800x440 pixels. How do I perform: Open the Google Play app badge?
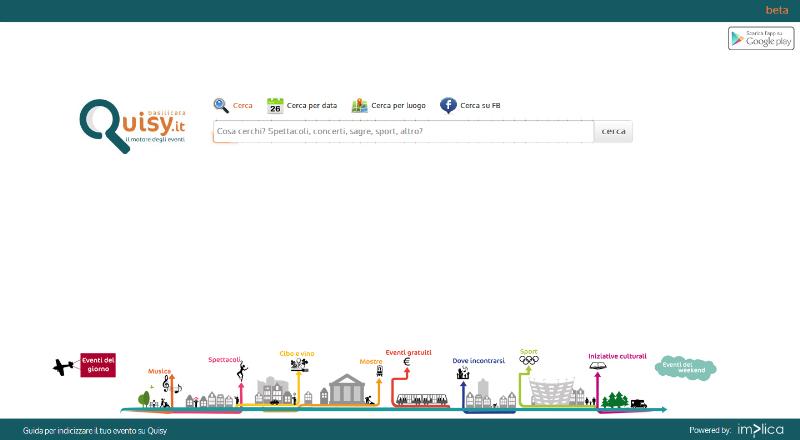coord(761,38)
